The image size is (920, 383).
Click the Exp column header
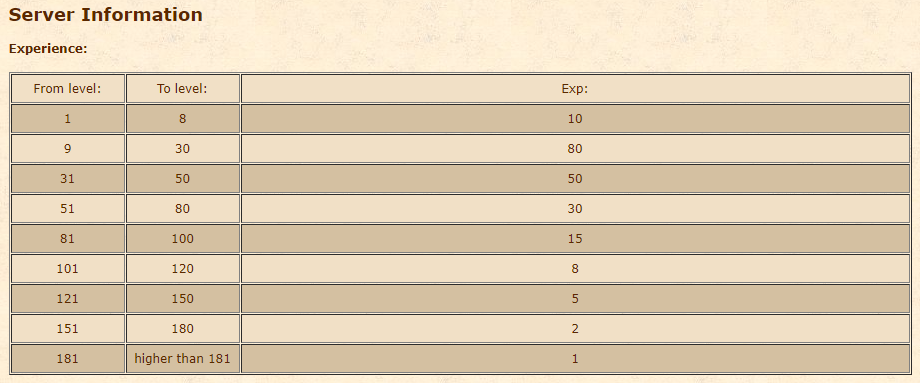[x=575, y=89]
